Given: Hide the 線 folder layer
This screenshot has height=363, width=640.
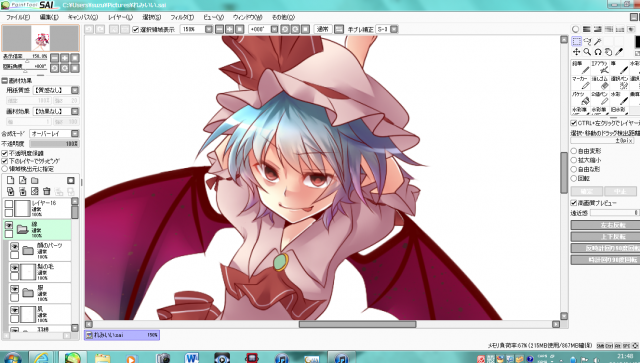Looking at the screenshot, I should pyautogui.click(x=9, y=225).
